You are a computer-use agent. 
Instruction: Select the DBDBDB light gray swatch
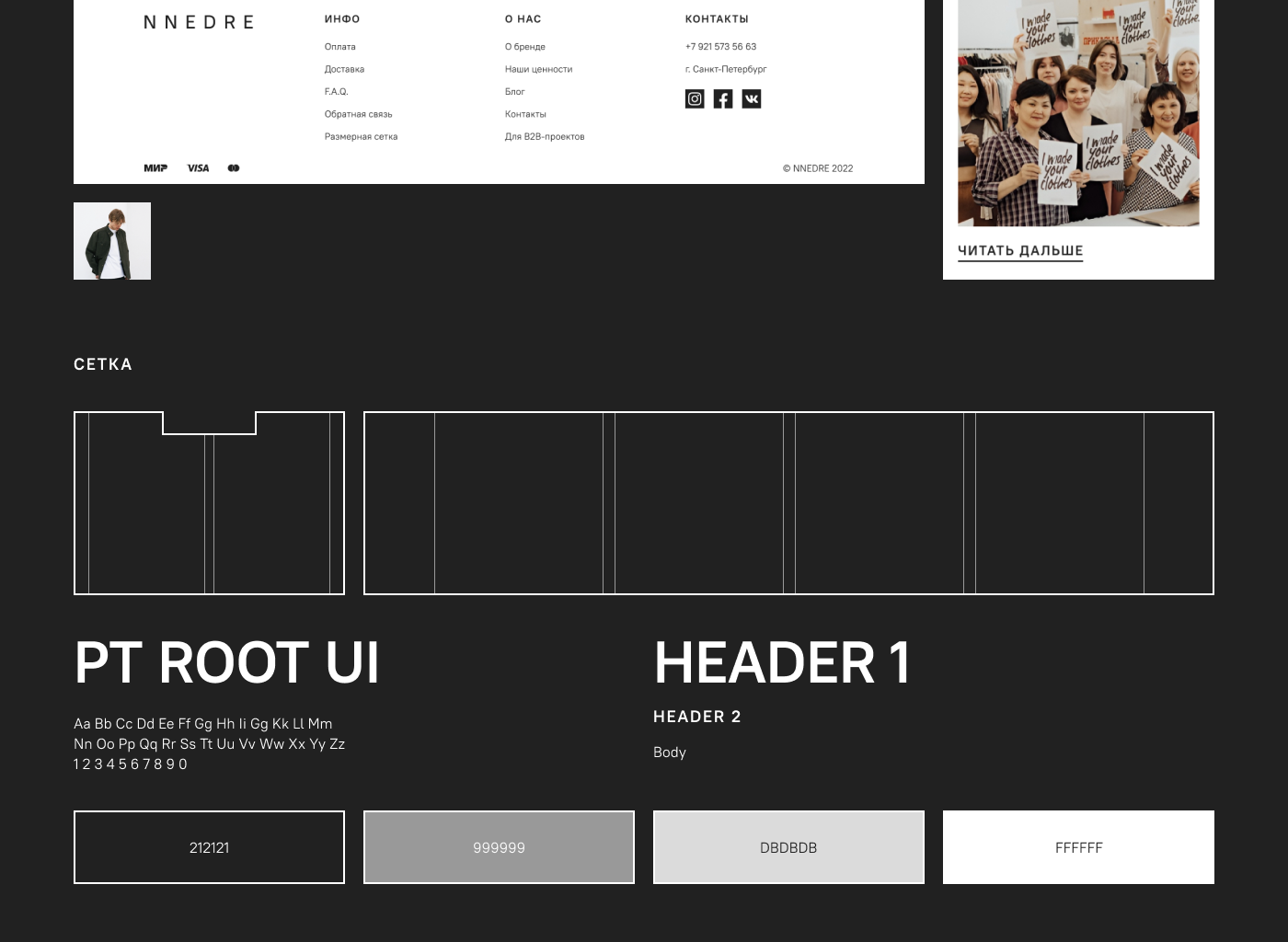click(788, 847)
